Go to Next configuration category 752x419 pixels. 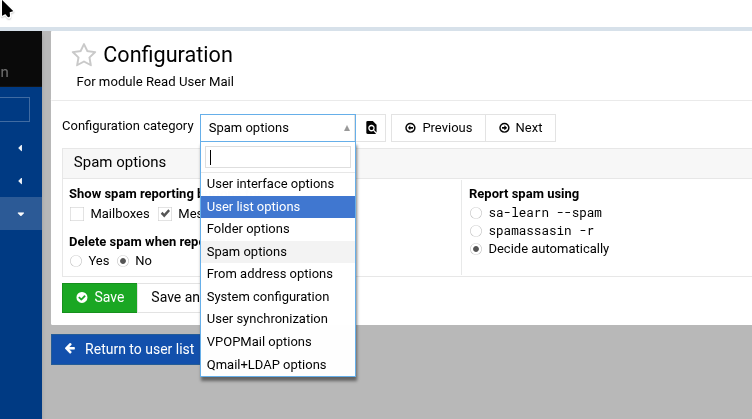(520, 128)
